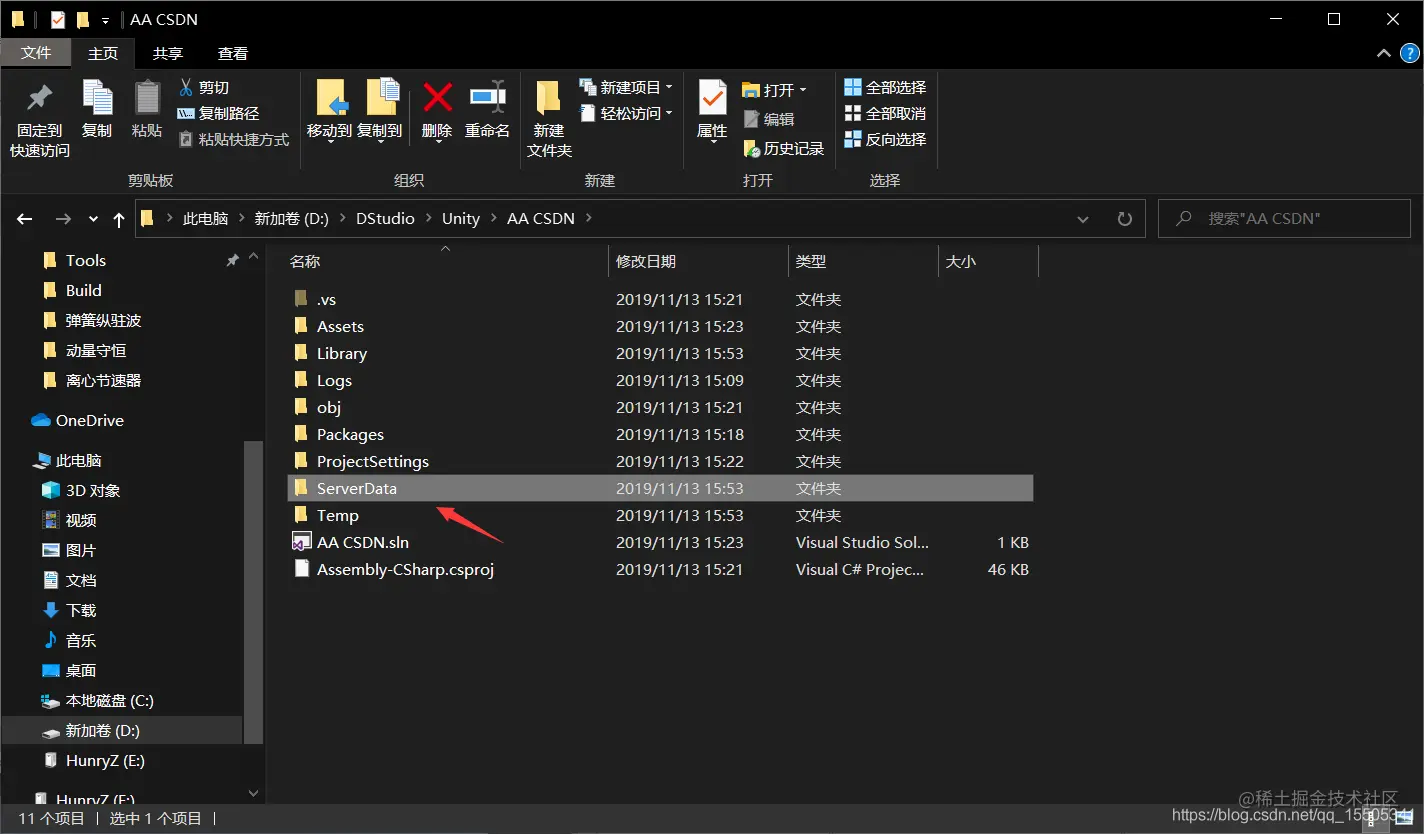
Task: Refresh the current folder view
Action: point(1124,218)
